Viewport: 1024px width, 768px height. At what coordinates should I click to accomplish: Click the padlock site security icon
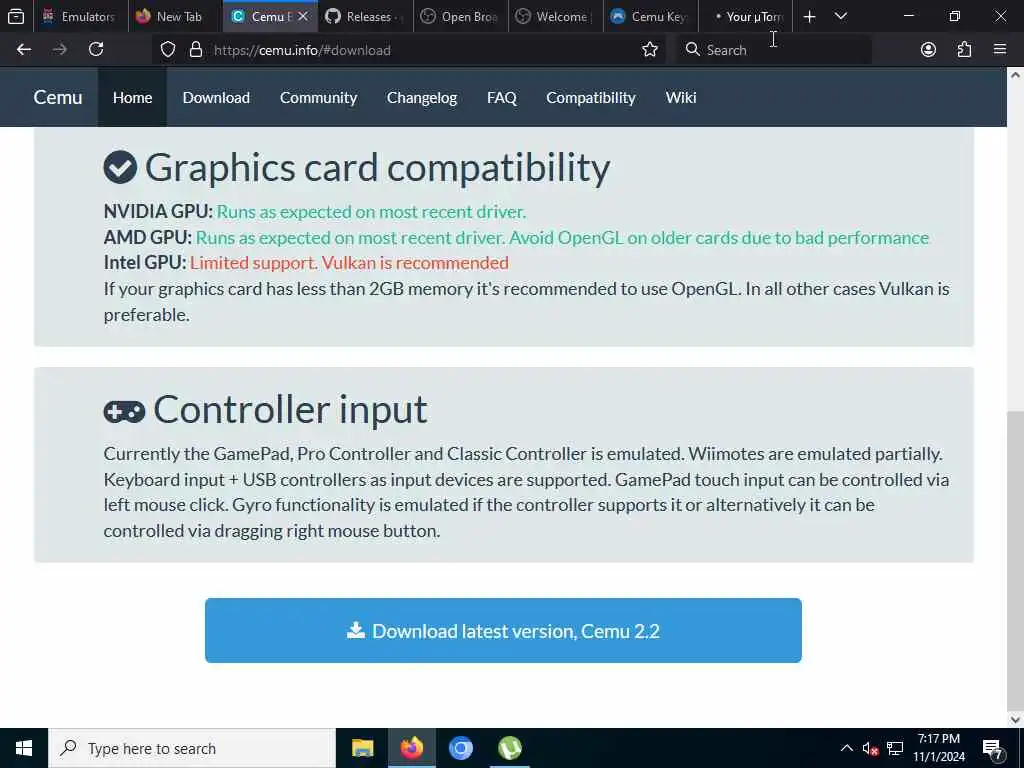tap(196, 50)
